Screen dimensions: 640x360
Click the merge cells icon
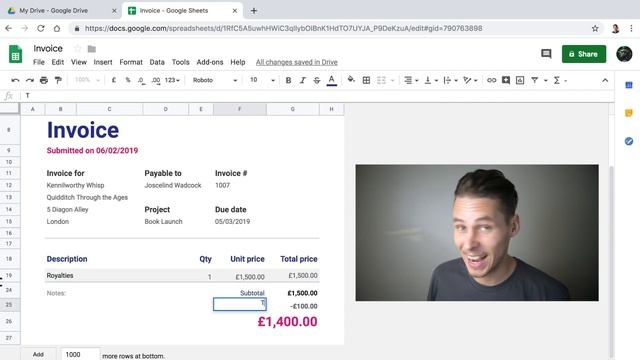click(x=381, y=80)
